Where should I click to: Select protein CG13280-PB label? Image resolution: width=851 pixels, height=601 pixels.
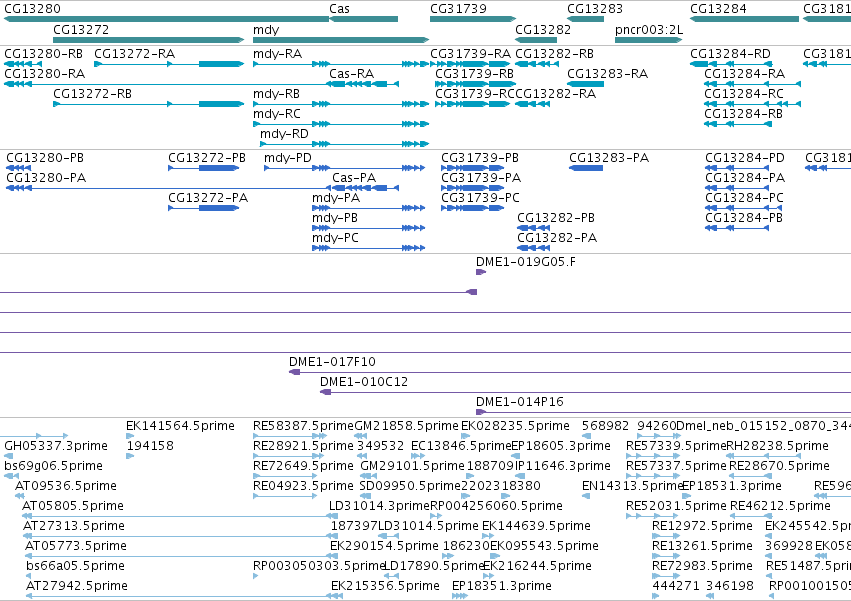point(45,158)
